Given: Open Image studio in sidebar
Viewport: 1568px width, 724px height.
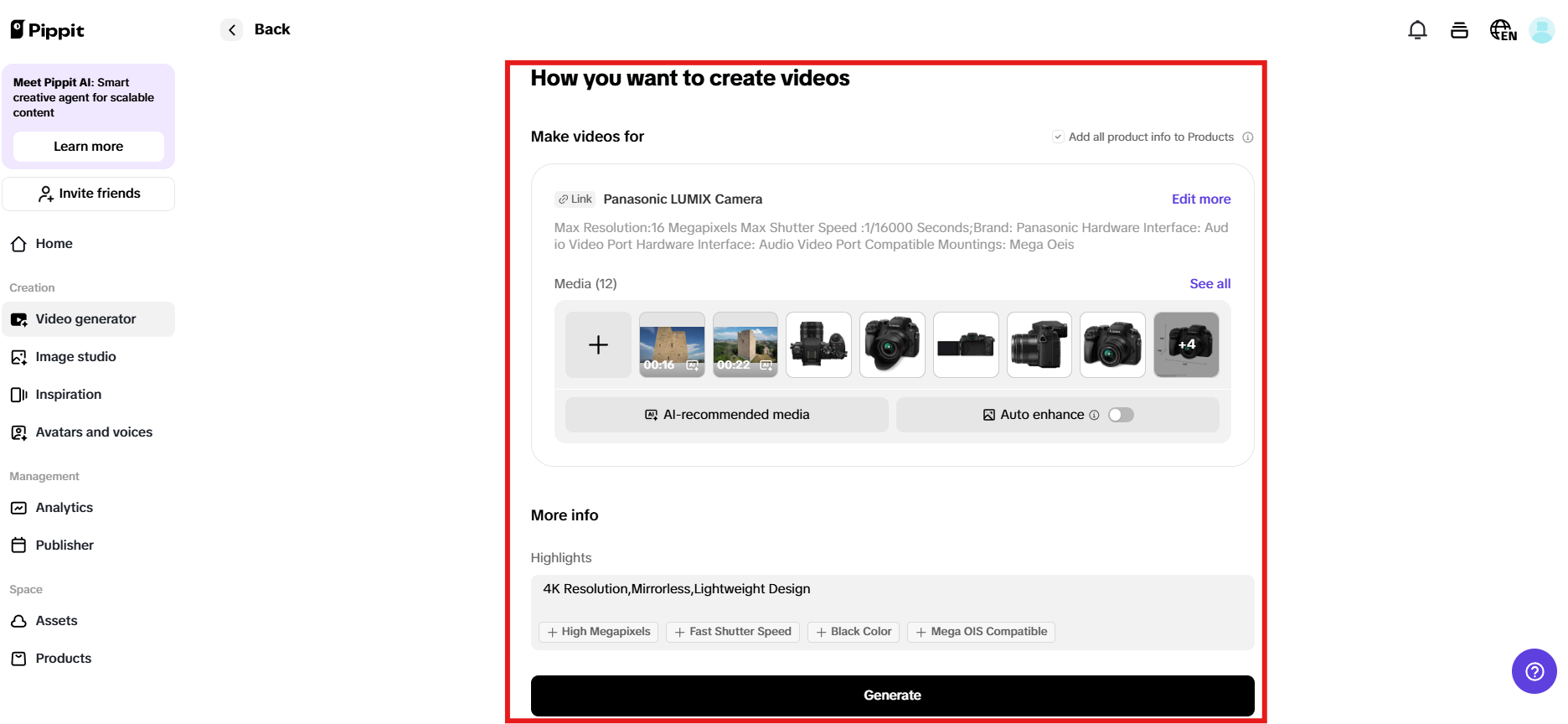Looking at the screenshot, I should (88, 357).
